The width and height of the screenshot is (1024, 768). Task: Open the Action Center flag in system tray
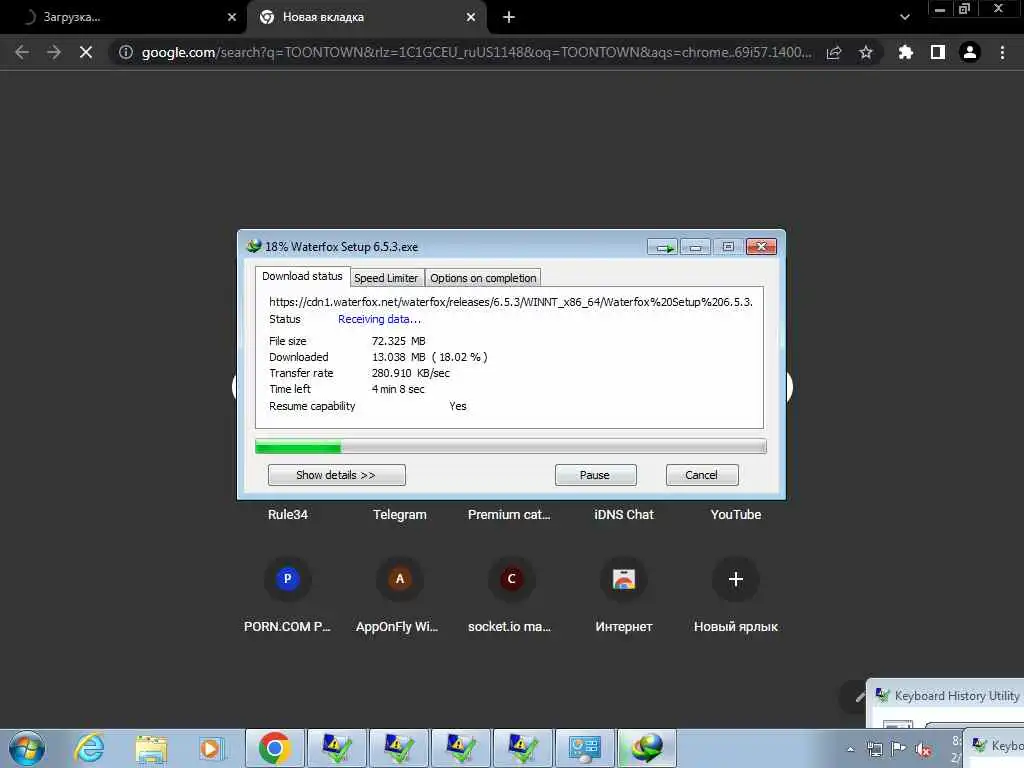(x=899, y=748)
